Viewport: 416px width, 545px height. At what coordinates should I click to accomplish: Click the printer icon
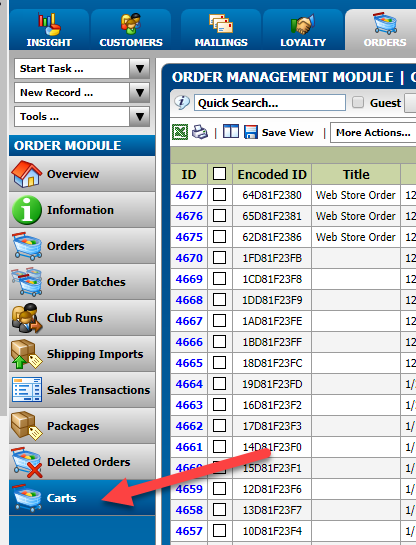200,132
